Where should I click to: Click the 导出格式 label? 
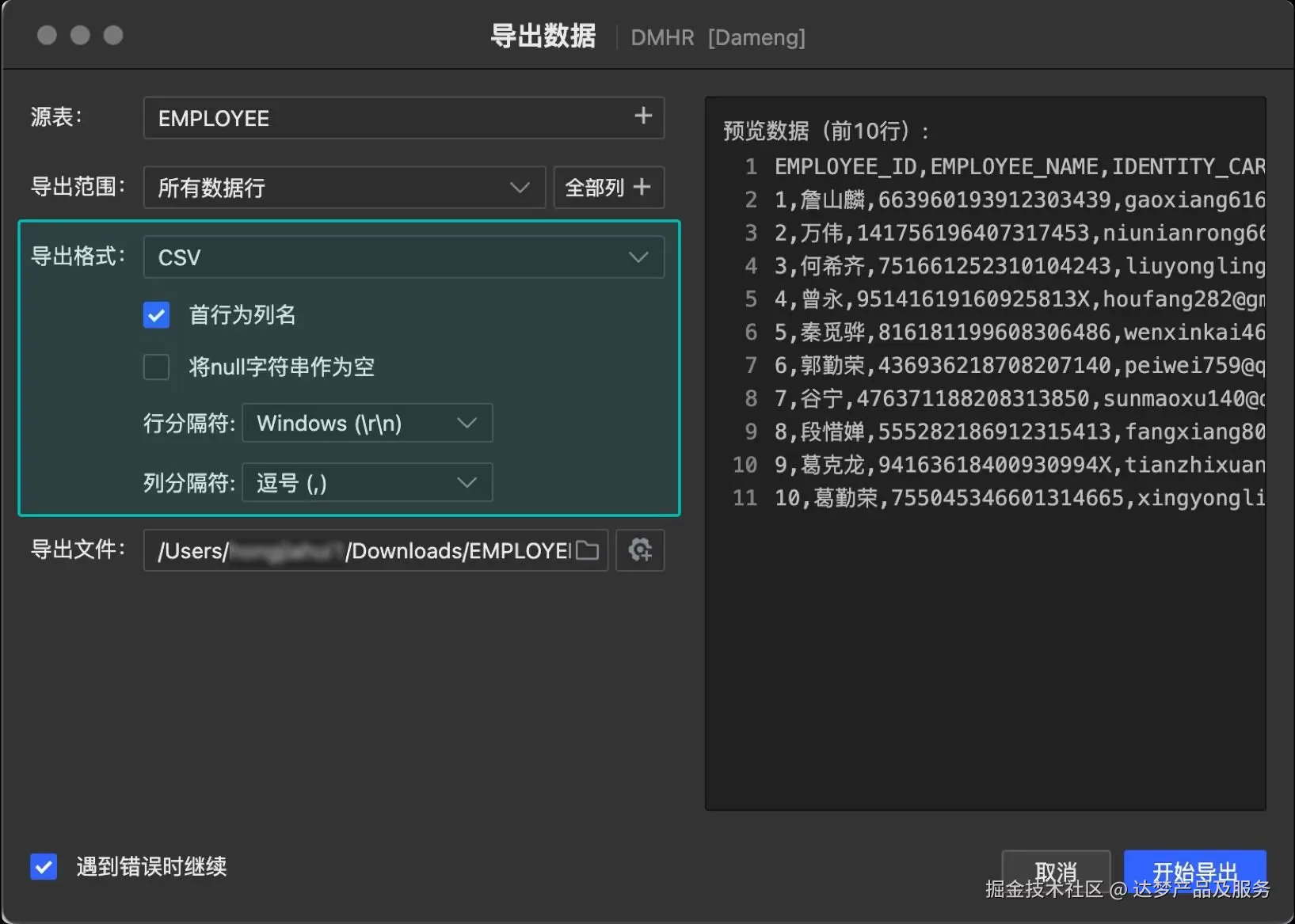click(78, 257)
